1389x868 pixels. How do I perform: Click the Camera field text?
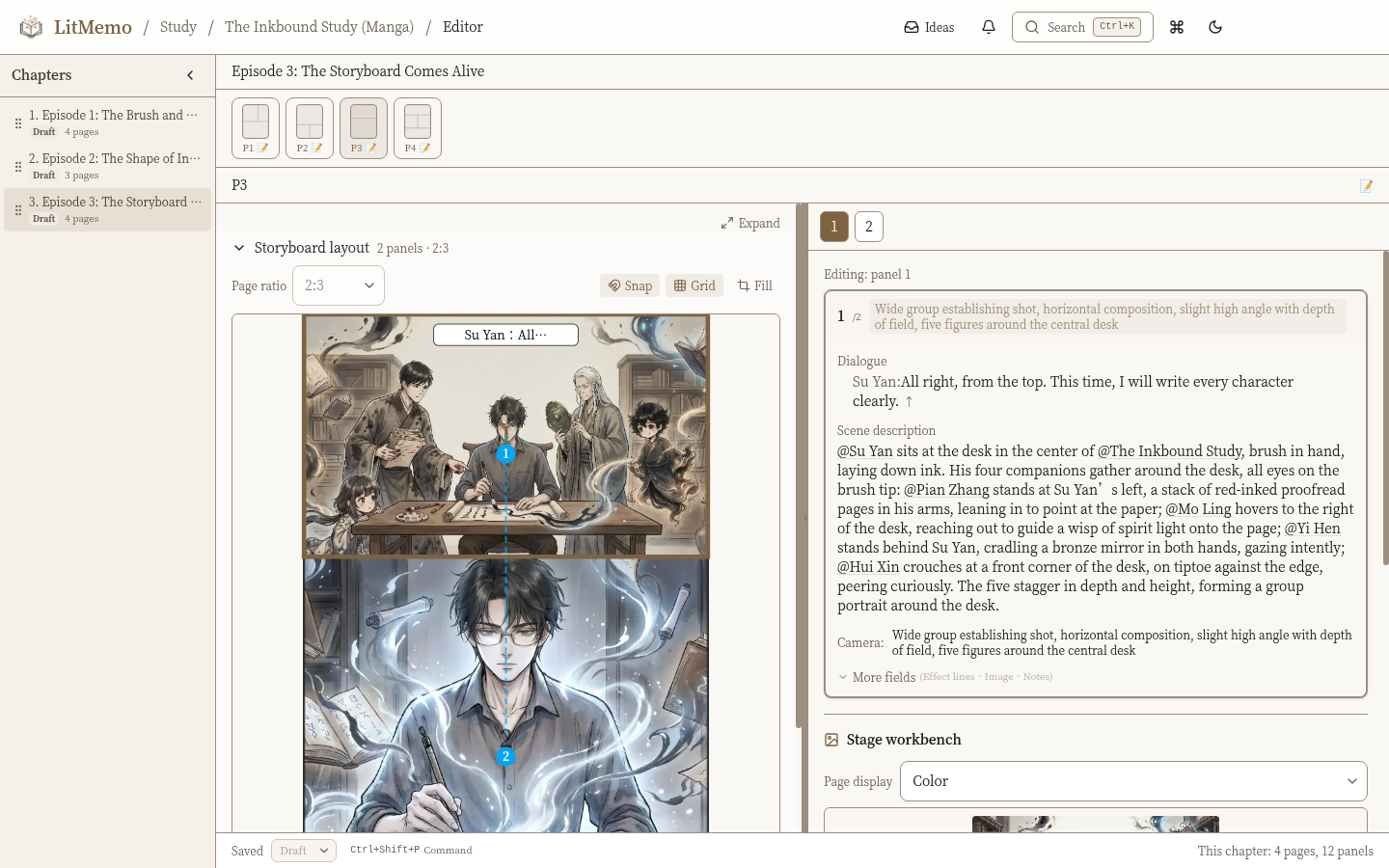(1122, 643)
